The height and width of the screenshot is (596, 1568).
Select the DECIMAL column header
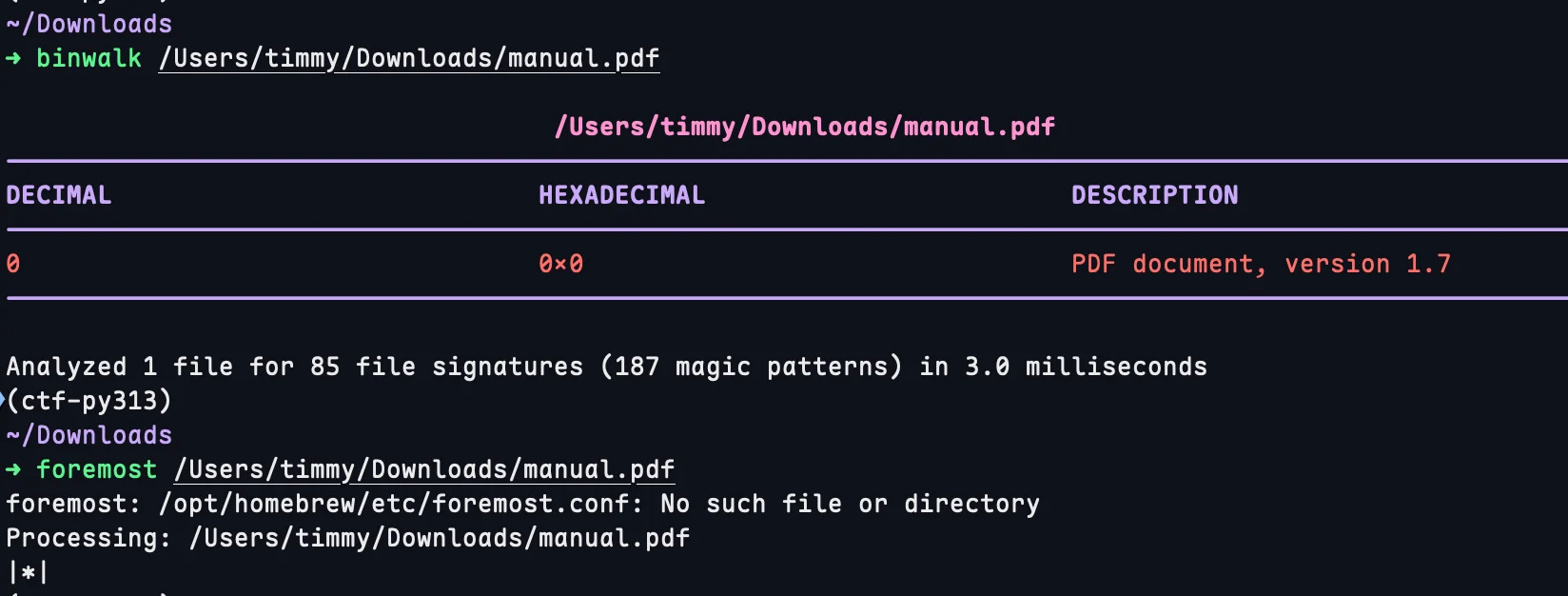[59, 196]
